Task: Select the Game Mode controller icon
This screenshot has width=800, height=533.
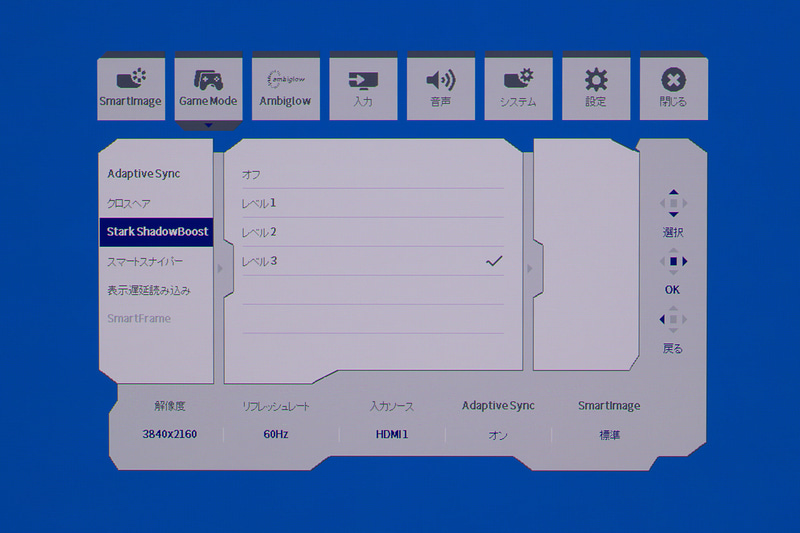Action: tap(208, 80)
